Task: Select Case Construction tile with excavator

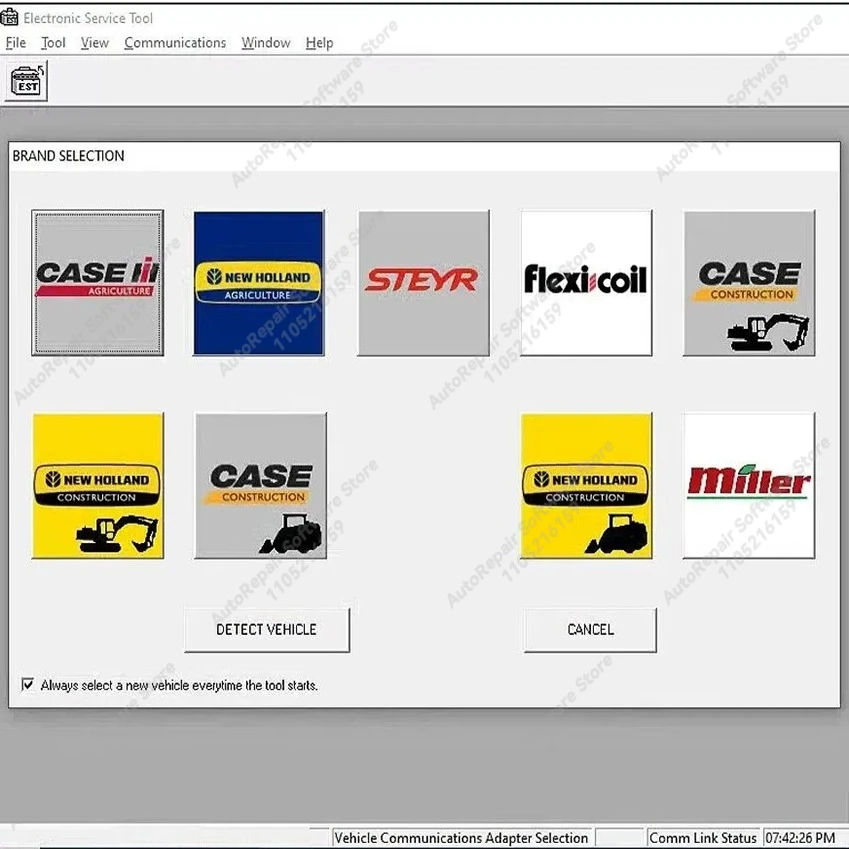Action: pyautogui.click(x=749, y=283)
